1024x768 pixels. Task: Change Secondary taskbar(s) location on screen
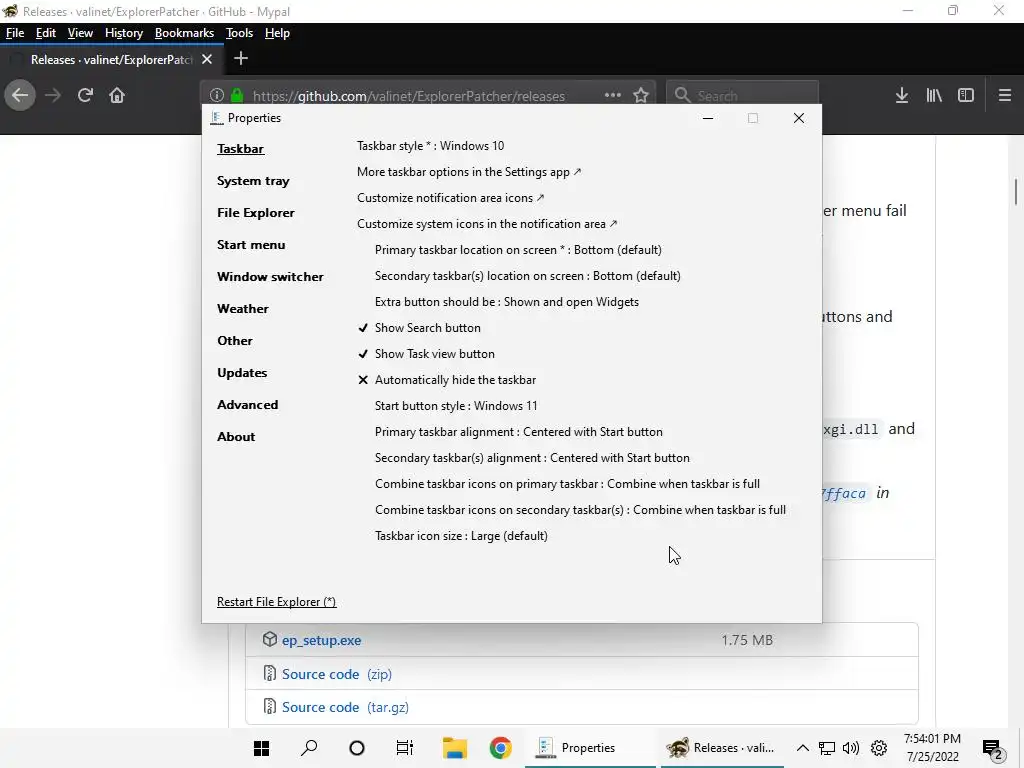click(528, 276)
